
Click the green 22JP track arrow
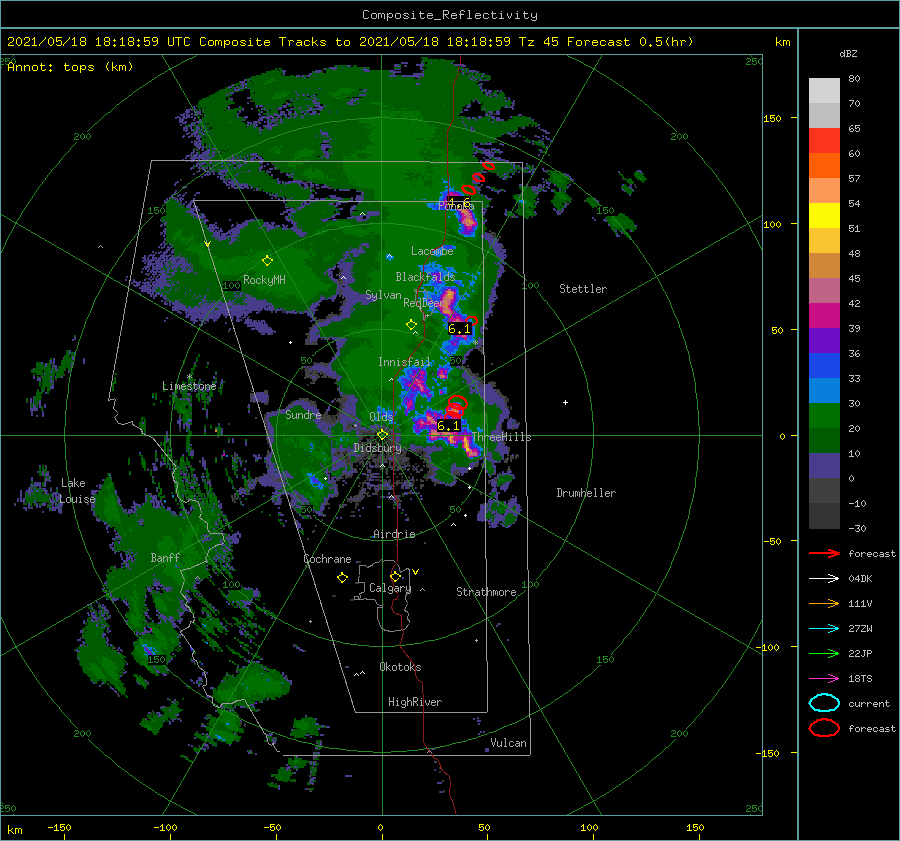[x=824, y=653]
